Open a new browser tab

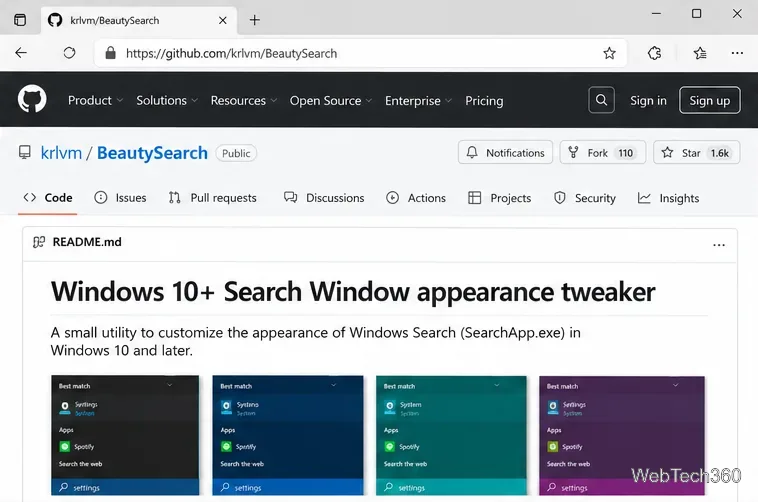pos(254,20)
